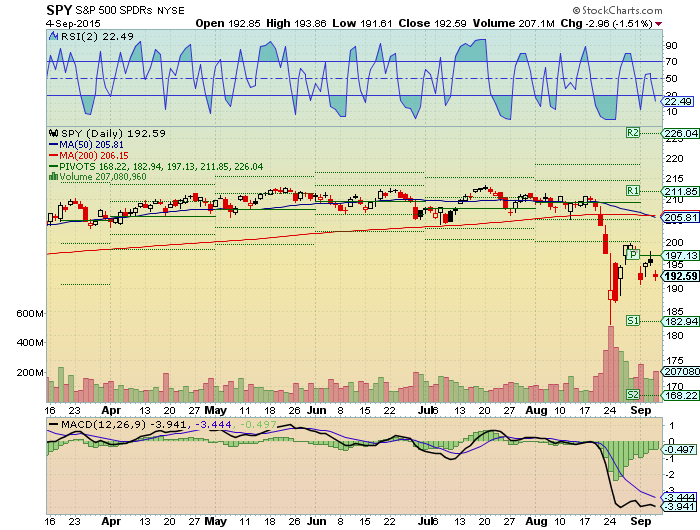Click the R2 pivot label
700x530 pixels.
click(x=633, y=133)
